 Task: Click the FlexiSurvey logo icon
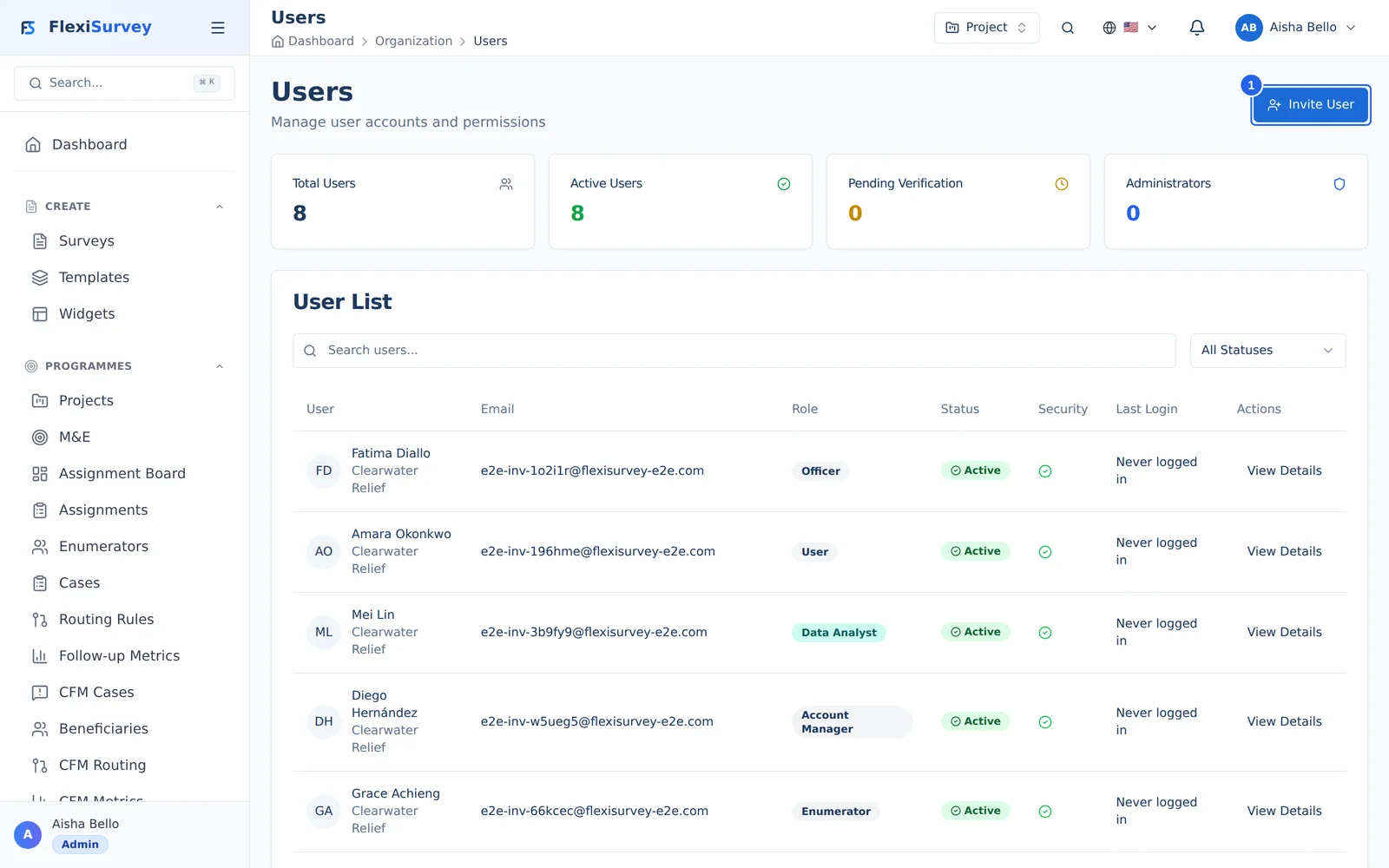point(29,28)
